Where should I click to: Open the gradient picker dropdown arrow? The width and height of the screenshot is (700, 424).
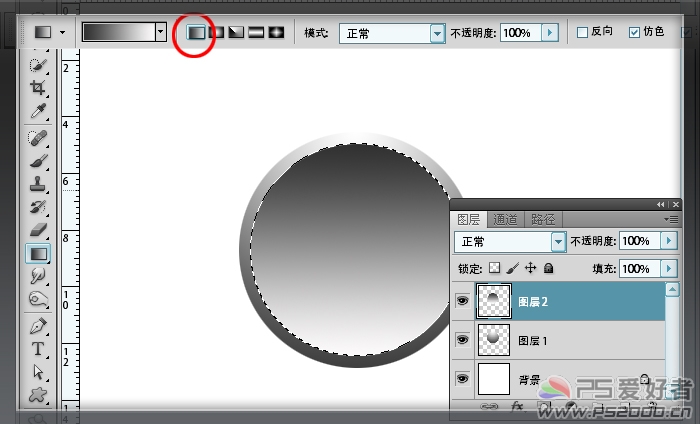[161, 32]
